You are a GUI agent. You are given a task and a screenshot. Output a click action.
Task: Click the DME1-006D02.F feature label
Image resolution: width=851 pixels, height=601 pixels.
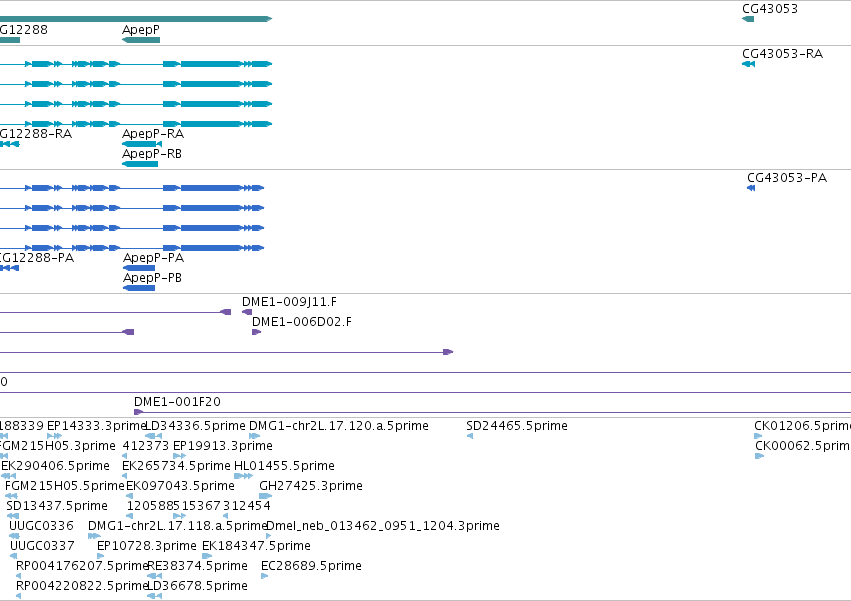[x=302, y=321]
